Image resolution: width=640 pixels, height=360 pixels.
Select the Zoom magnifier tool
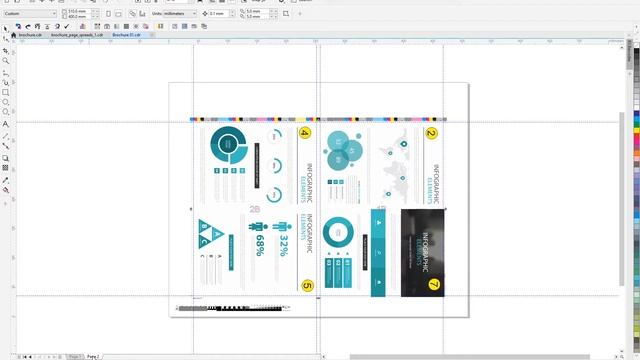5,61
